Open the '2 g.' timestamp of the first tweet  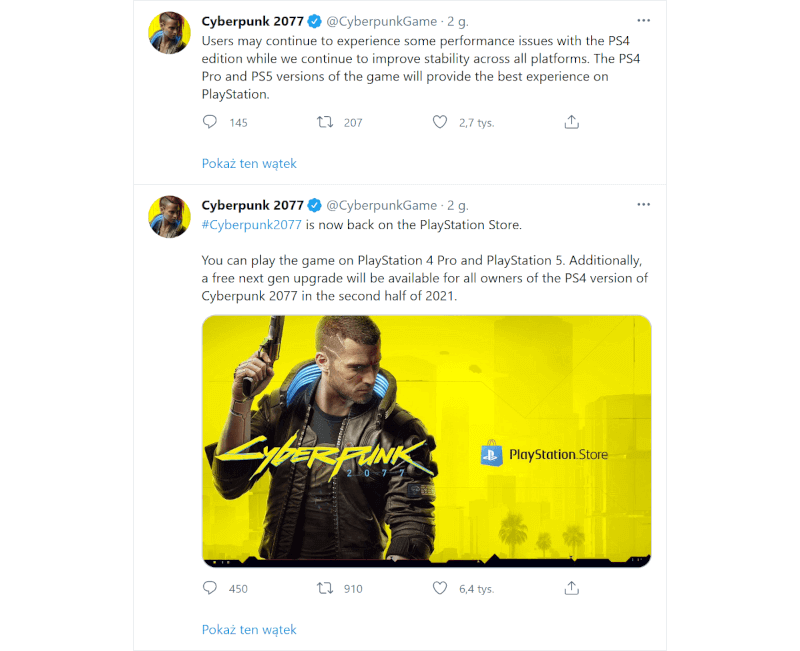coord(457,19)
